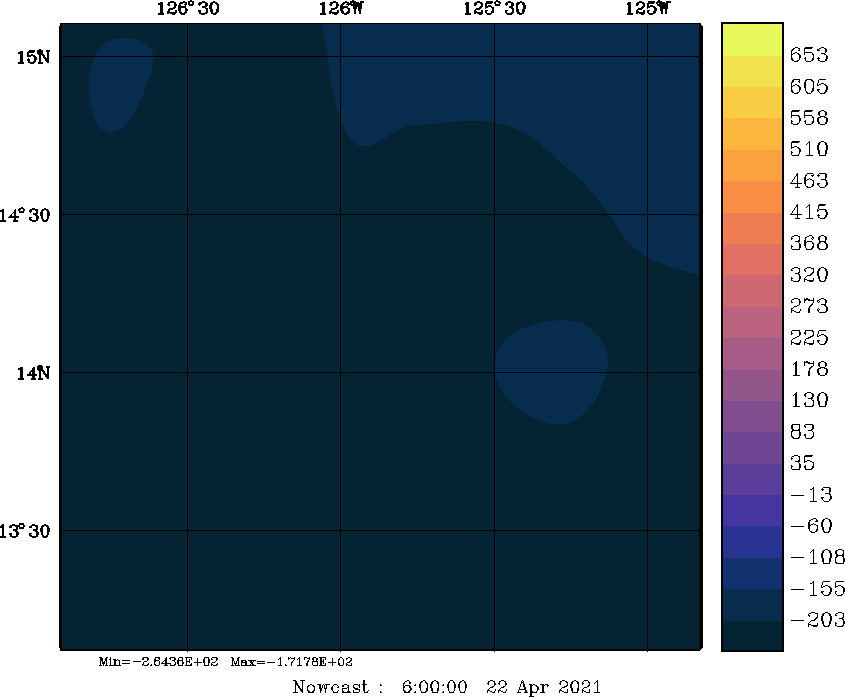Click the Min=-2.6436E+02 value text
The height and width of the screenshot is (697, 845).
click(158, 661)
